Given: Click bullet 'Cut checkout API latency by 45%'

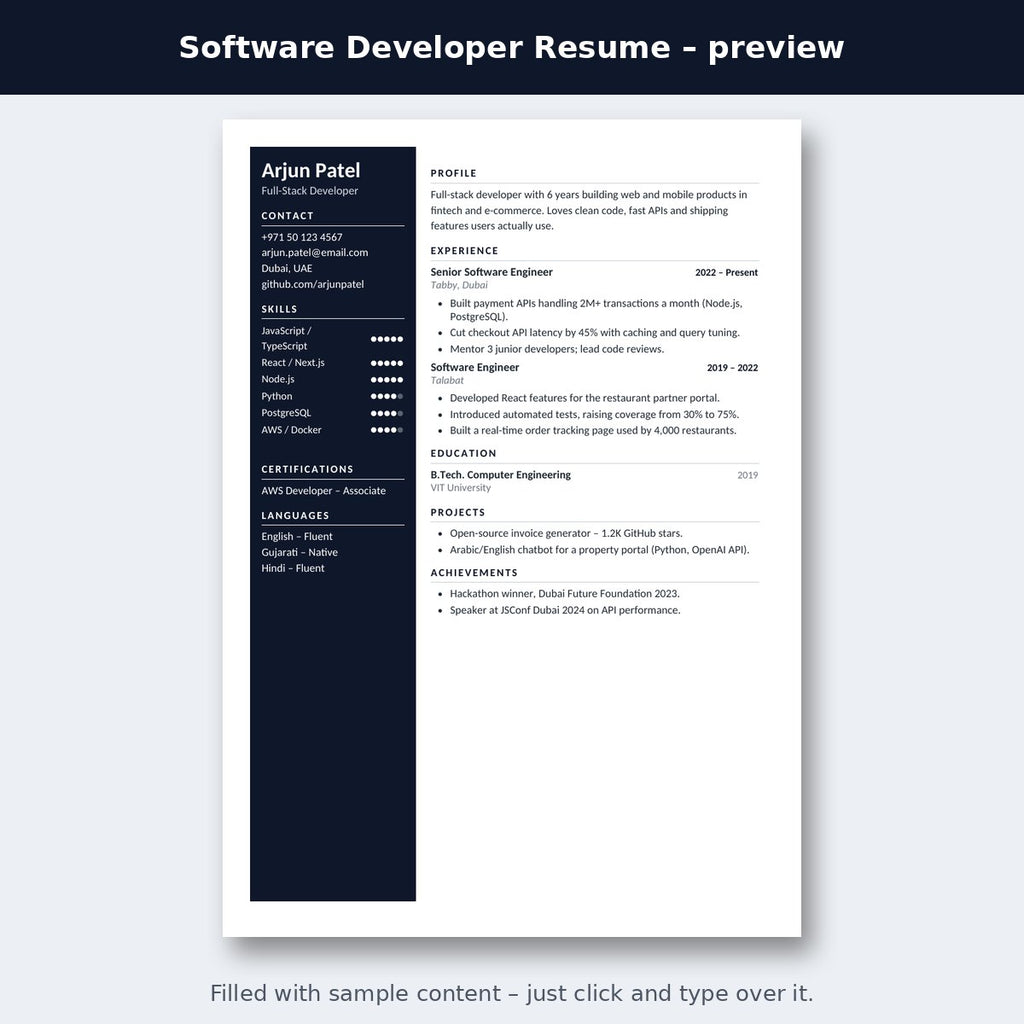Looking at the screenshot, I should 594,332.
